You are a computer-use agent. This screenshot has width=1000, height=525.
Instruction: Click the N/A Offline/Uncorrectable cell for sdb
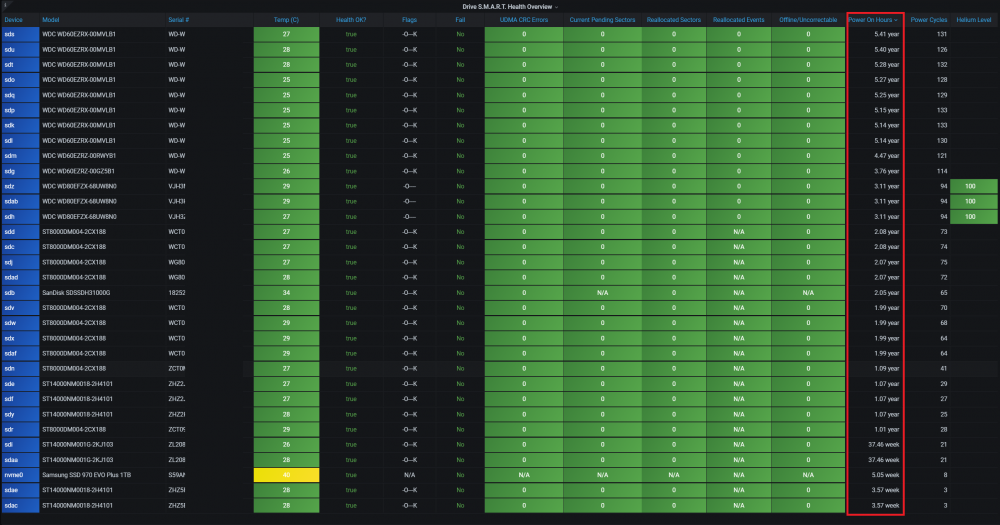coord(807,293)
